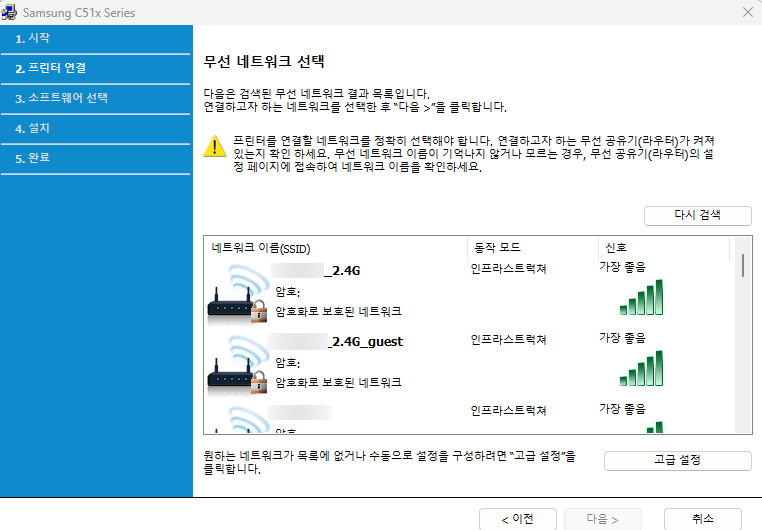Click the 다시 검색 (rescan) button
This screenshot has height=530, width=762.
[x=697, y=215]
